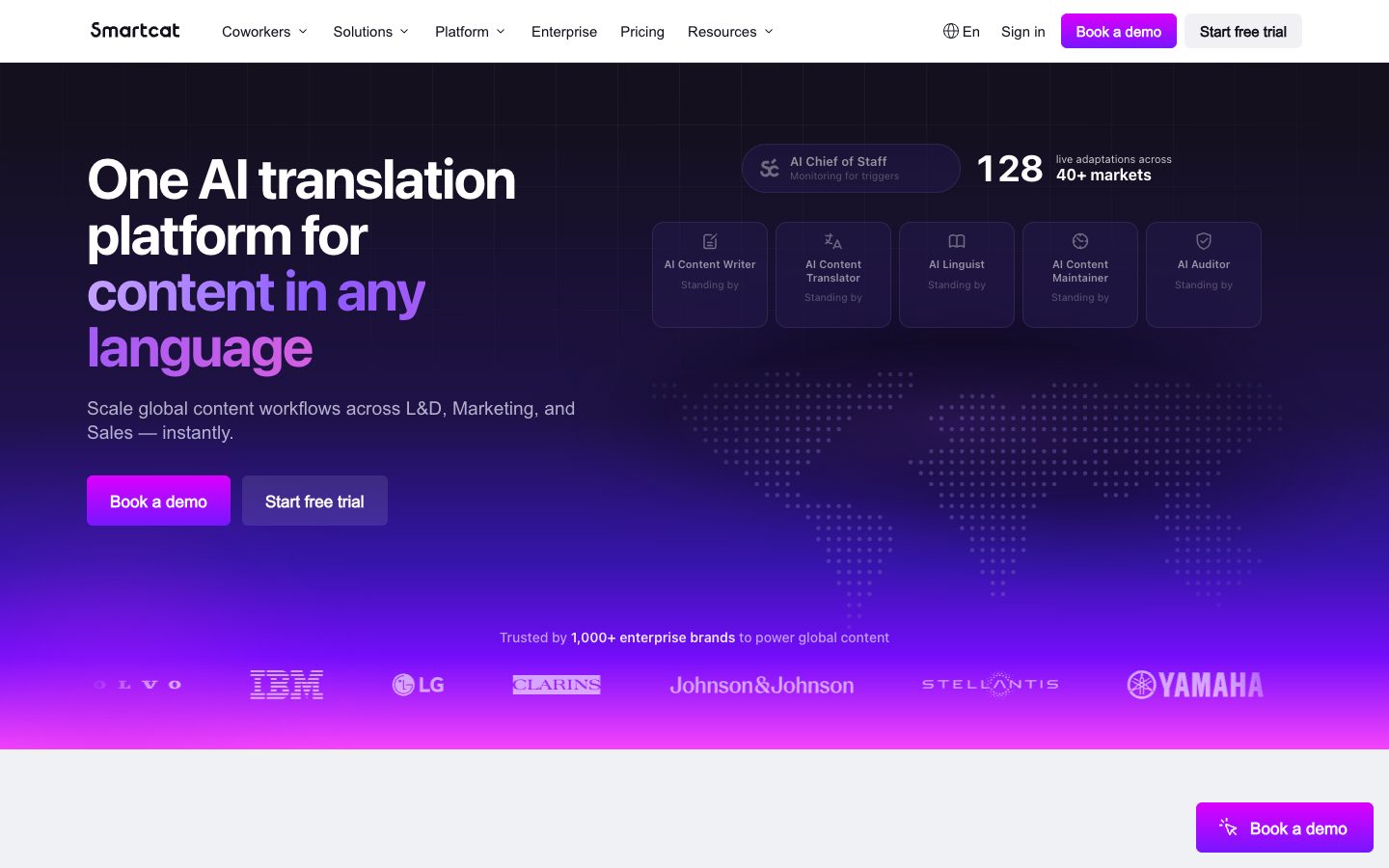This screenshot has height=868, width=1389.
Task: Open the Pricing nav item
Action: tap(642, 32)
